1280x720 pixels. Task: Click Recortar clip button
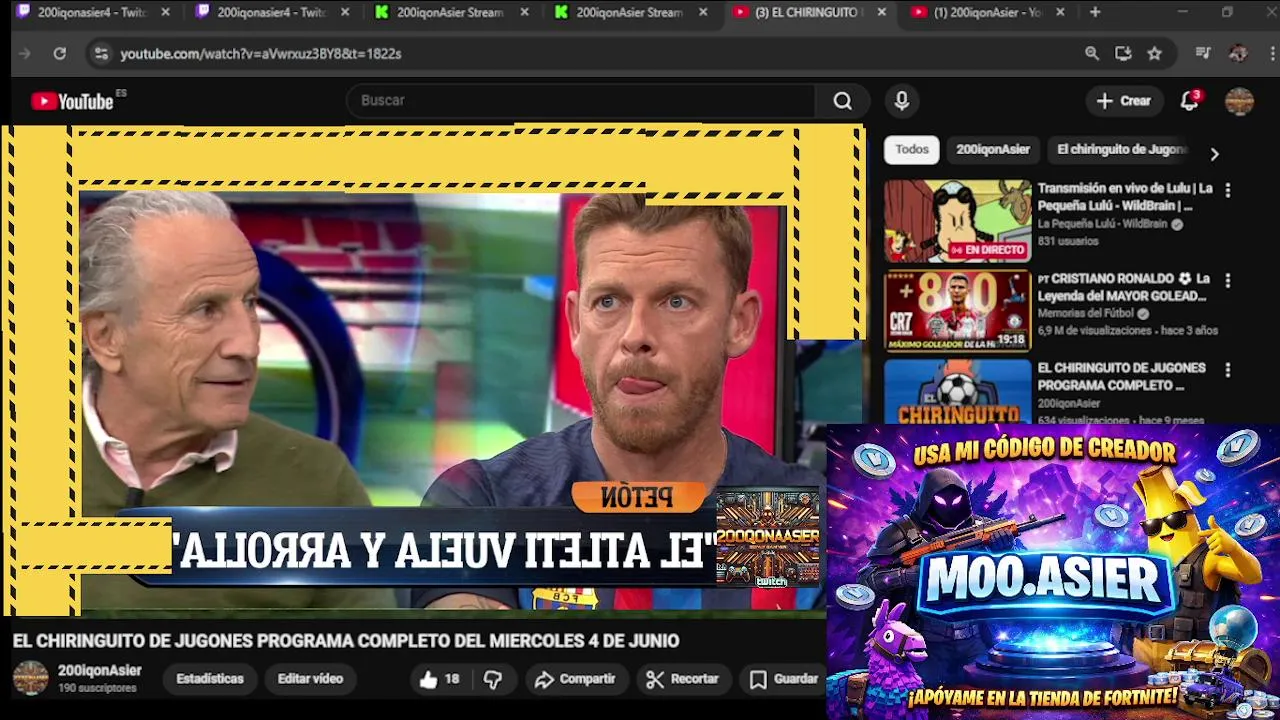[683, 679]
